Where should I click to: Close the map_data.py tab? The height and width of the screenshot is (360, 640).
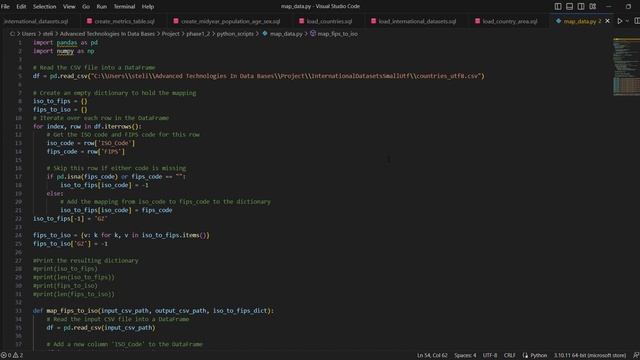[607, 21]
